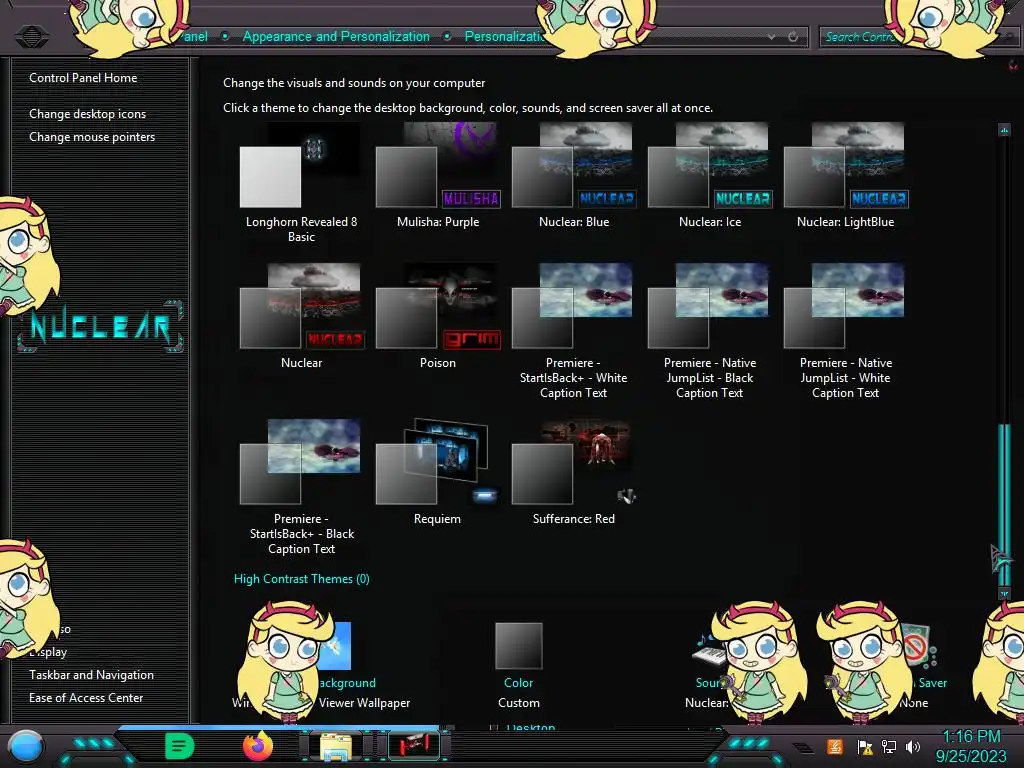
Task: Select Premiere Native JumpList Black Caption theme
Action: pos(710,331)
